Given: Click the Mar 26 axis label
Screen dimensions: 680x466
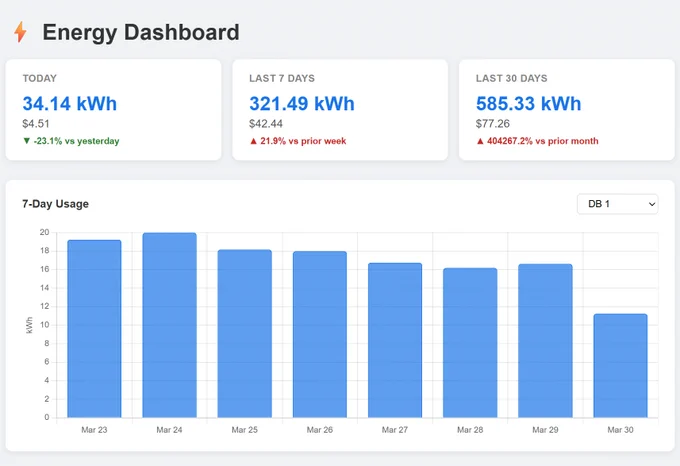Looking at the screenshot, I should tap(320, 430).
